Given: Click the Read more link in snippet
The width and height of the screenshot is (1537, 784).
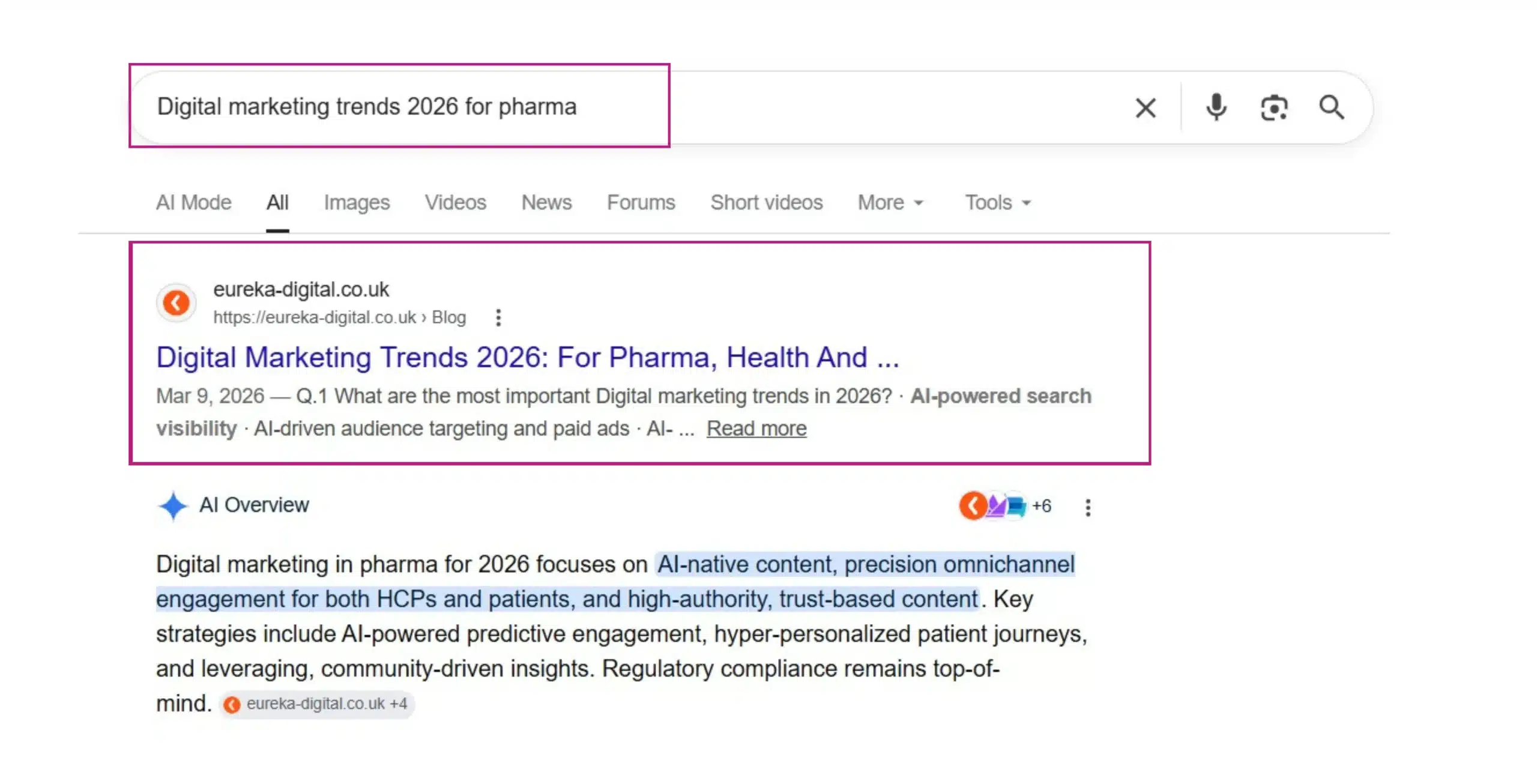Looking at the screenshot, I should [756, 429].
